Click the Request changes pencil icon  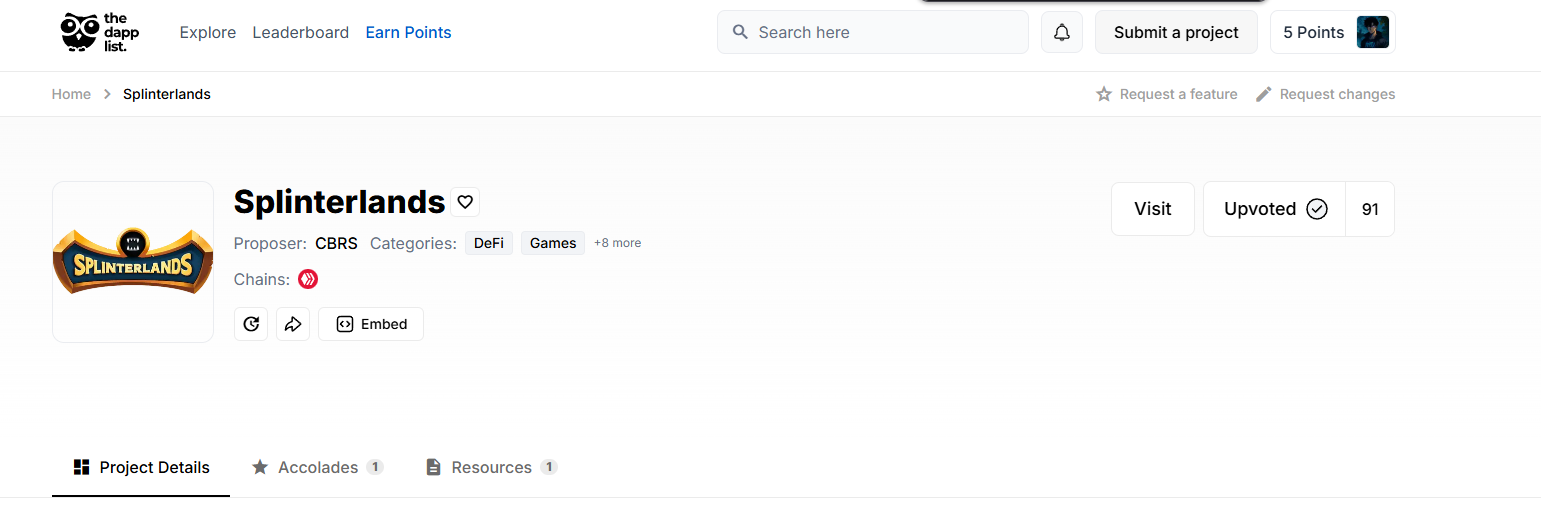1264,94
